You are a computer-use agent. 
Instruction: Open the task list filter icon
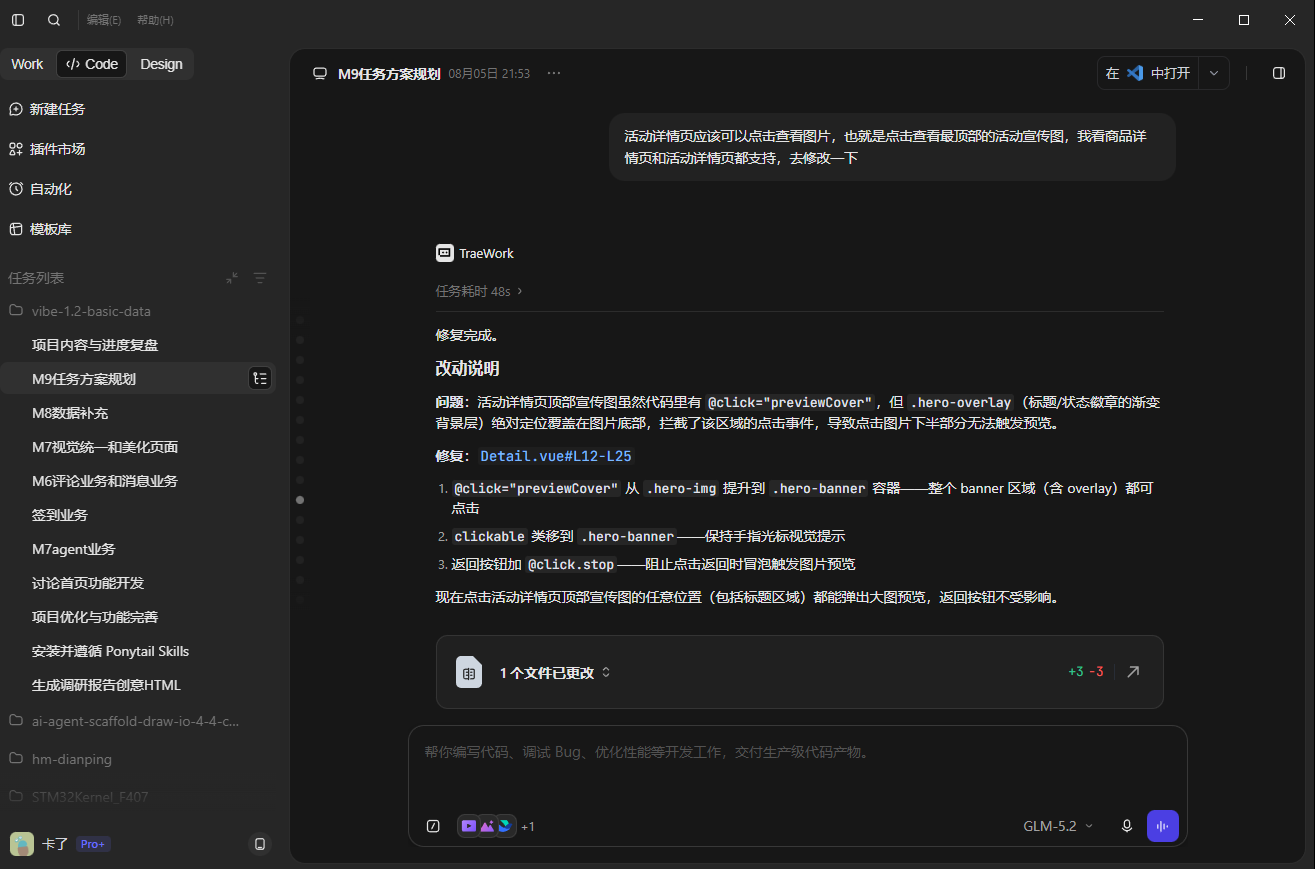(x=260, y=278)
